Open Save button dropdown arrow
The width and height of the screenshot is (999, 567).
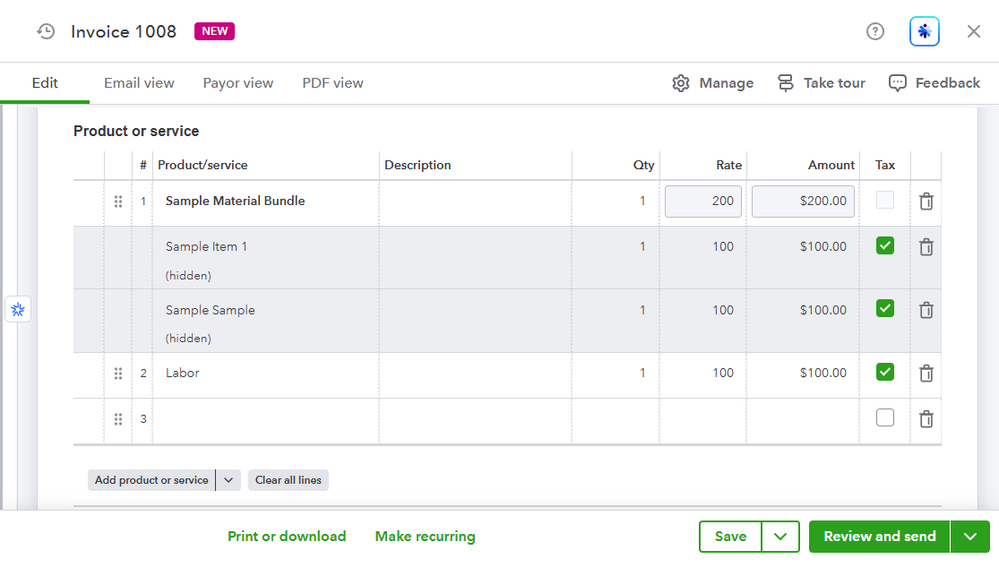pos(780,537)
